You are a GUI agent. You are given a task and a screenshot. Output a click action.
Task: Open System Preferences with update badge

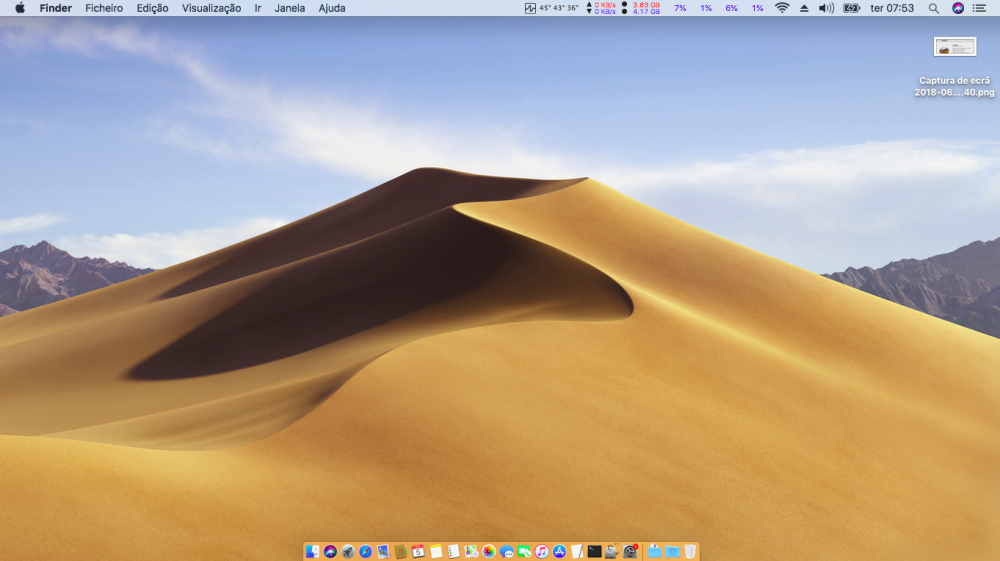pos(630,551)
